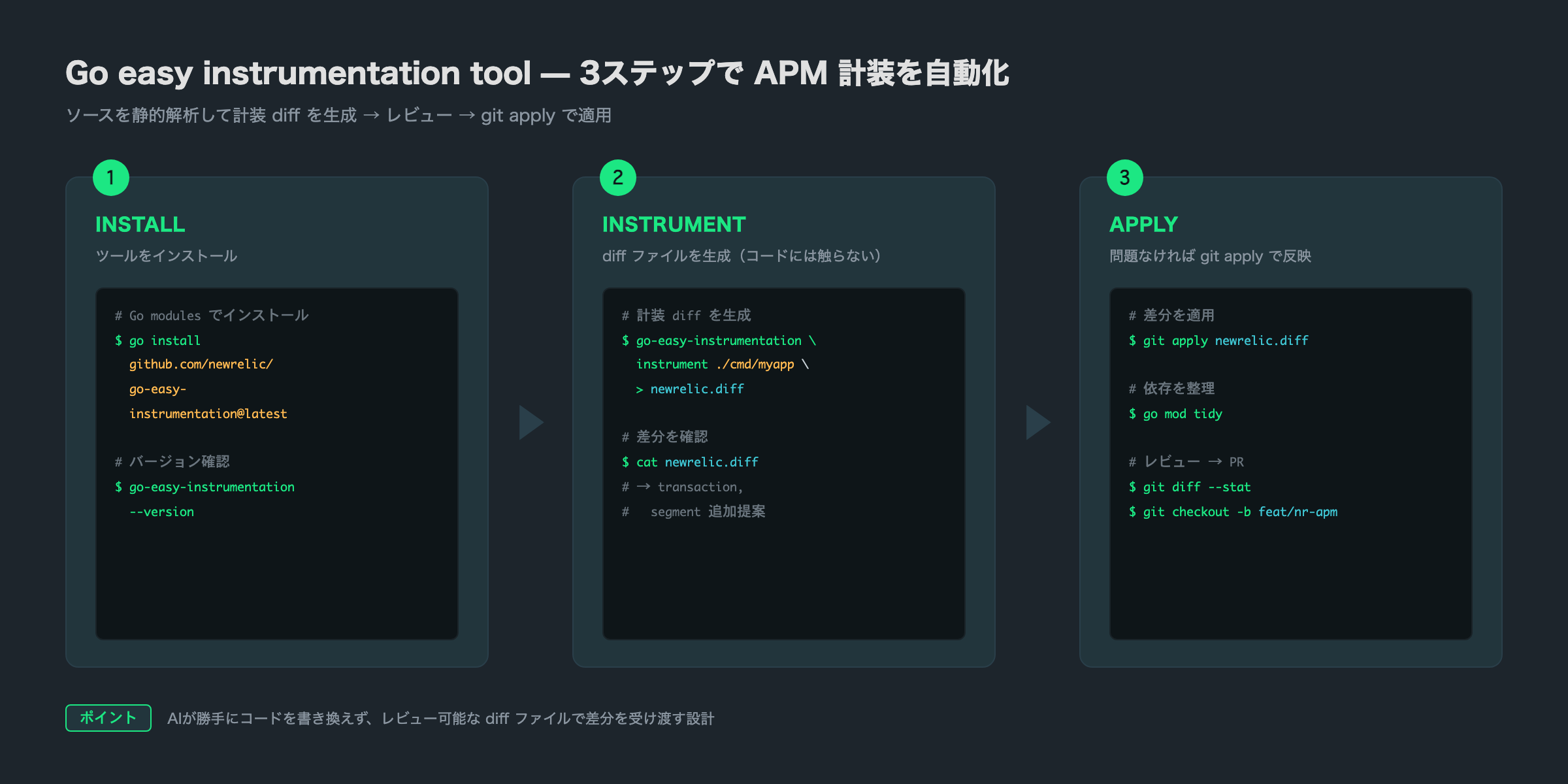Image resolution: width=1568 pixels, height=784 pixels.
Task: Click the '$ git checkout -b feat/nr-apm' command
Action: tap(1233, 512)
